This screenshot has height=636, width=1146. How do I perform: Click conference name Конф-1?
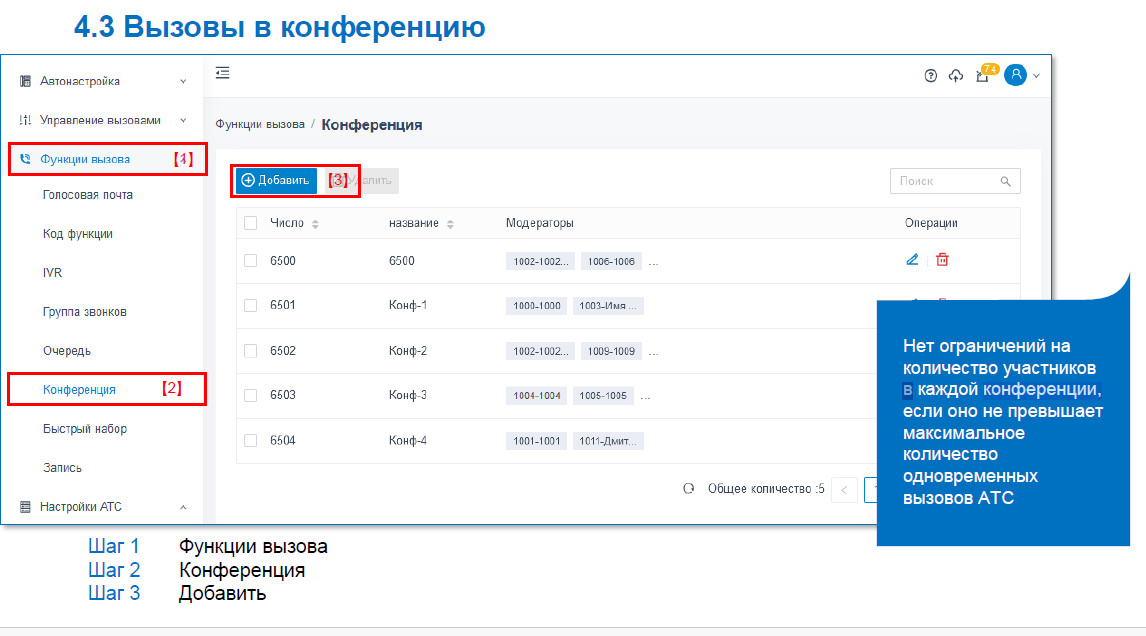(408, 306)
